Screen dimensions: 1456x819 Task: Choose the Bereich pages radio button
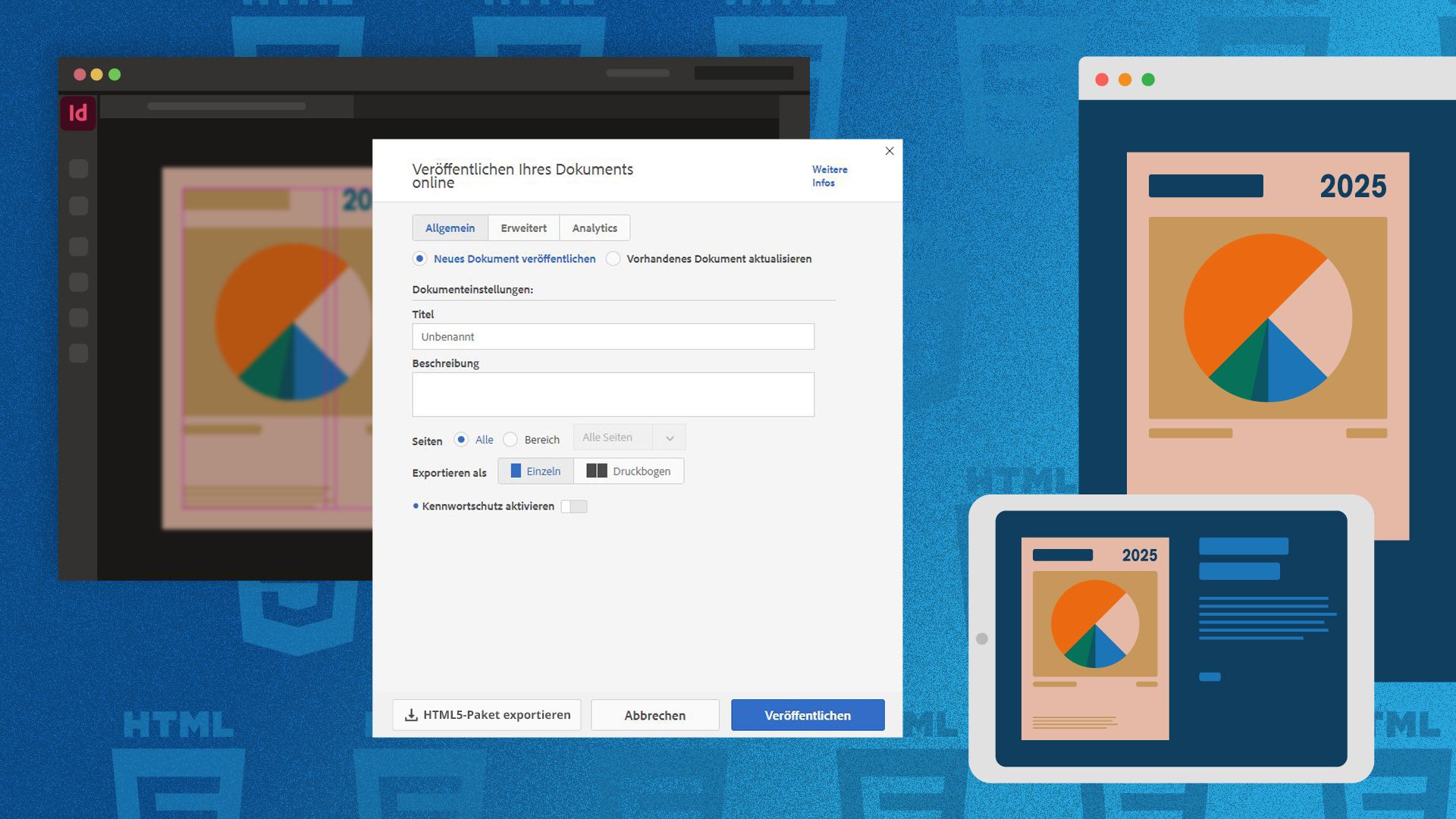click(510, 440)
